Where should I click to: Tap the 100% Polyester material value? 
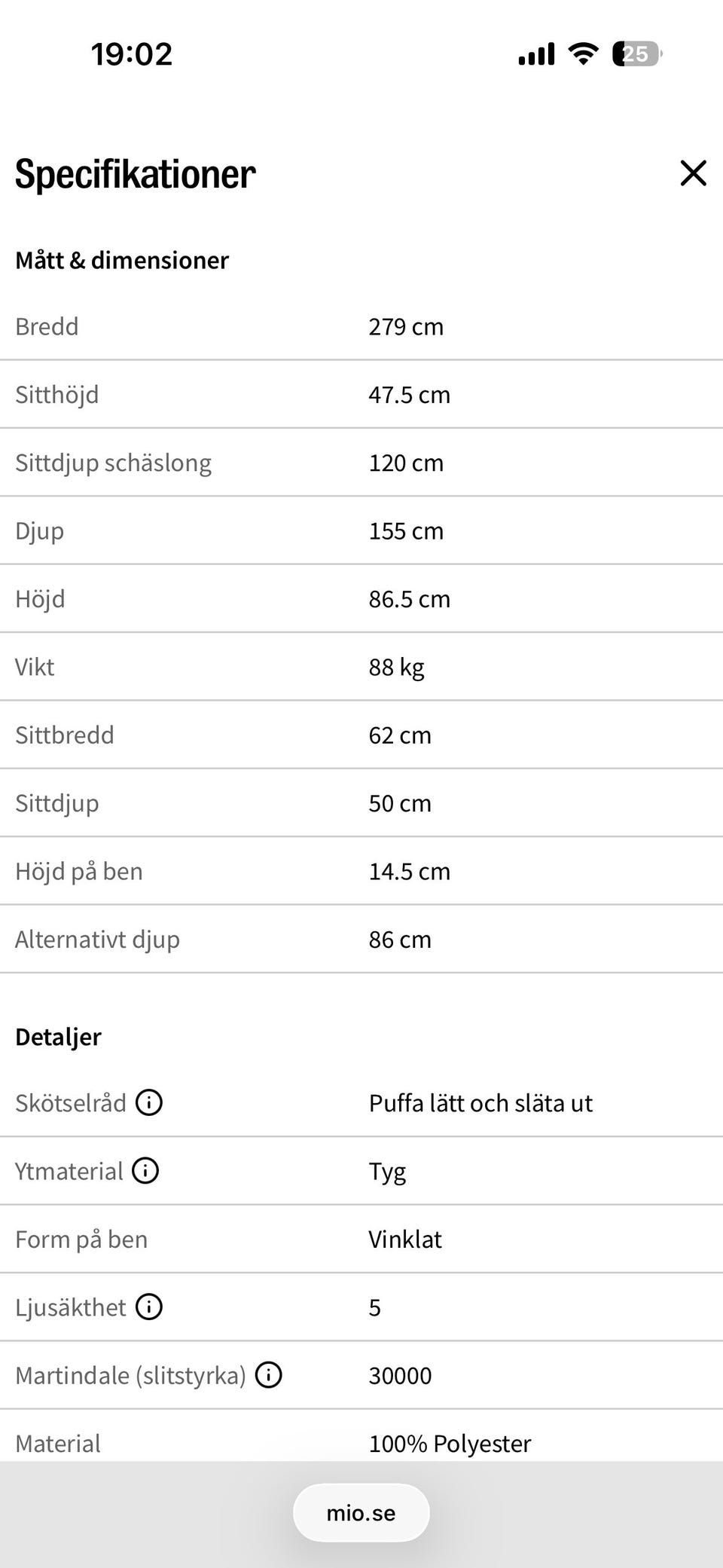[x=450, y=1443]
